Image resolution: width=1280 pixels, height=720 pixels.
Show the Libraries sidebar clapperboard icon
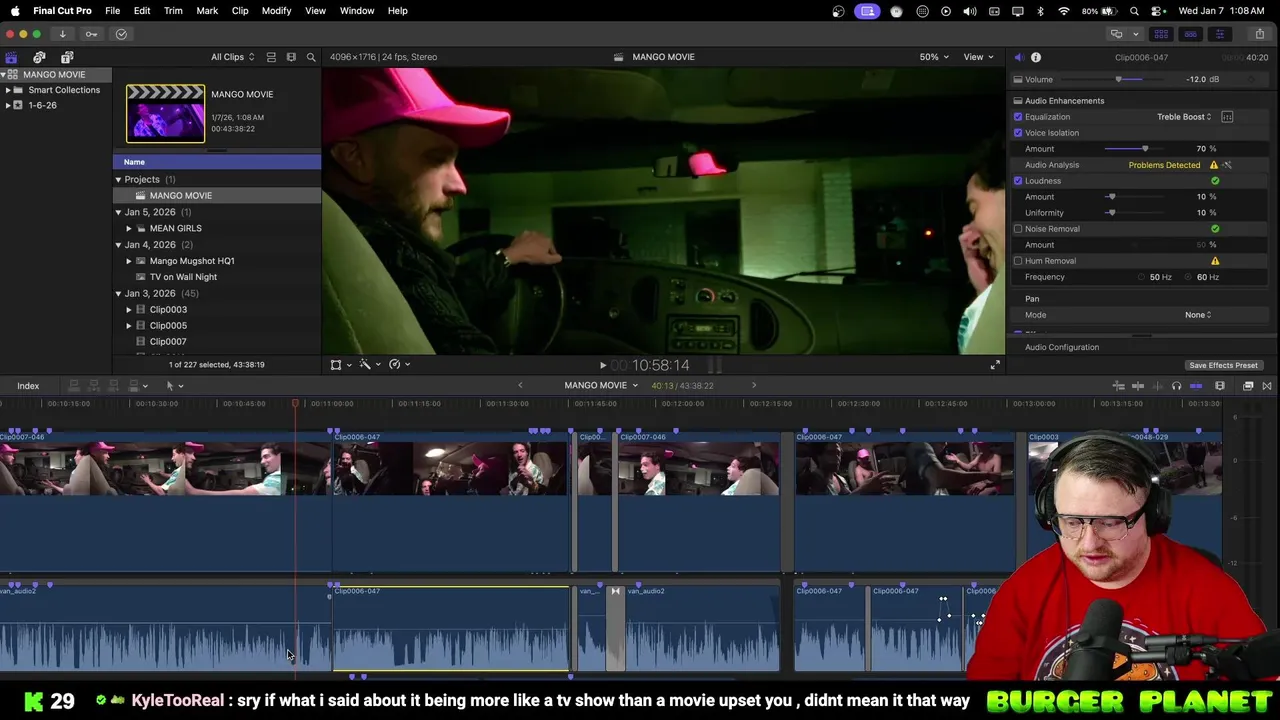pos(11,57)
